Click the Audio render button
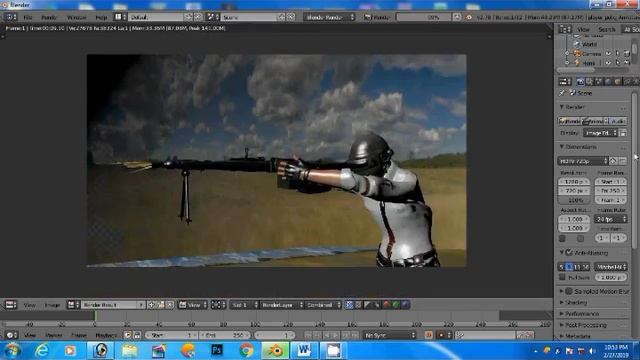The height and width of the screenshot is (360, 640). [x=616, y=121]
